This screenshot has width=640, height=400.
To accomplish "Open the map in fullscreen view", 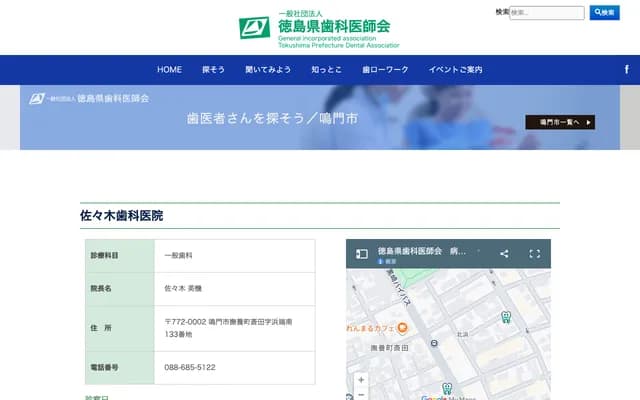I will tap(534, 254).
